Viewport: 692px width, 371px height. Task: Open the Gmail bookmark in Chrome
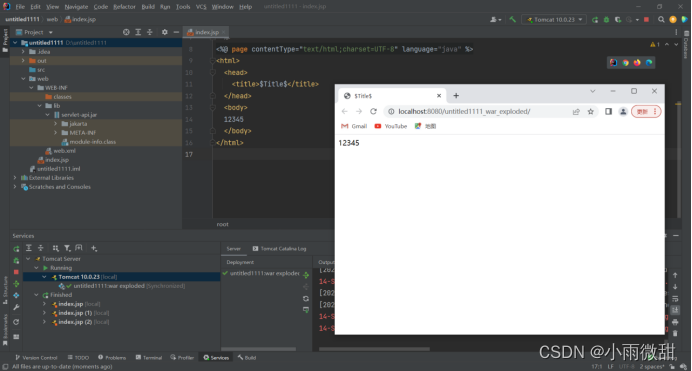[354, 126]
